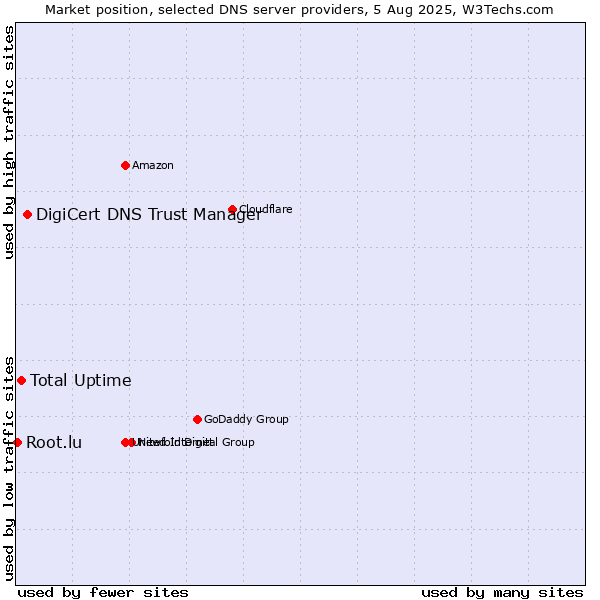Screen dimensions: 600x600
Task: Click the red data point for Cloudflare
Action: click(x=232, y=209)
